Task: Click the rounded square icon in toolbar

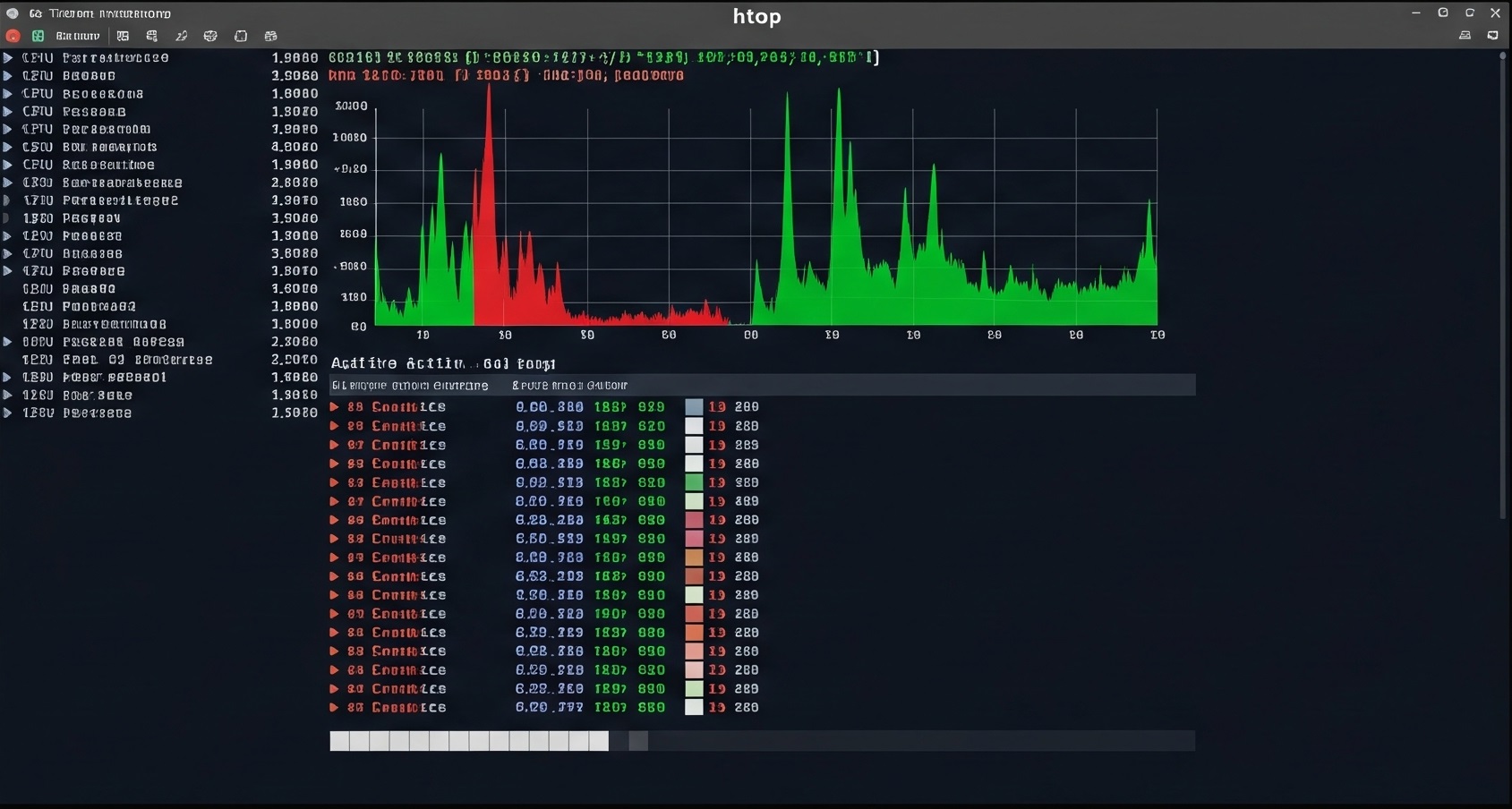Action: click(240, 37)
